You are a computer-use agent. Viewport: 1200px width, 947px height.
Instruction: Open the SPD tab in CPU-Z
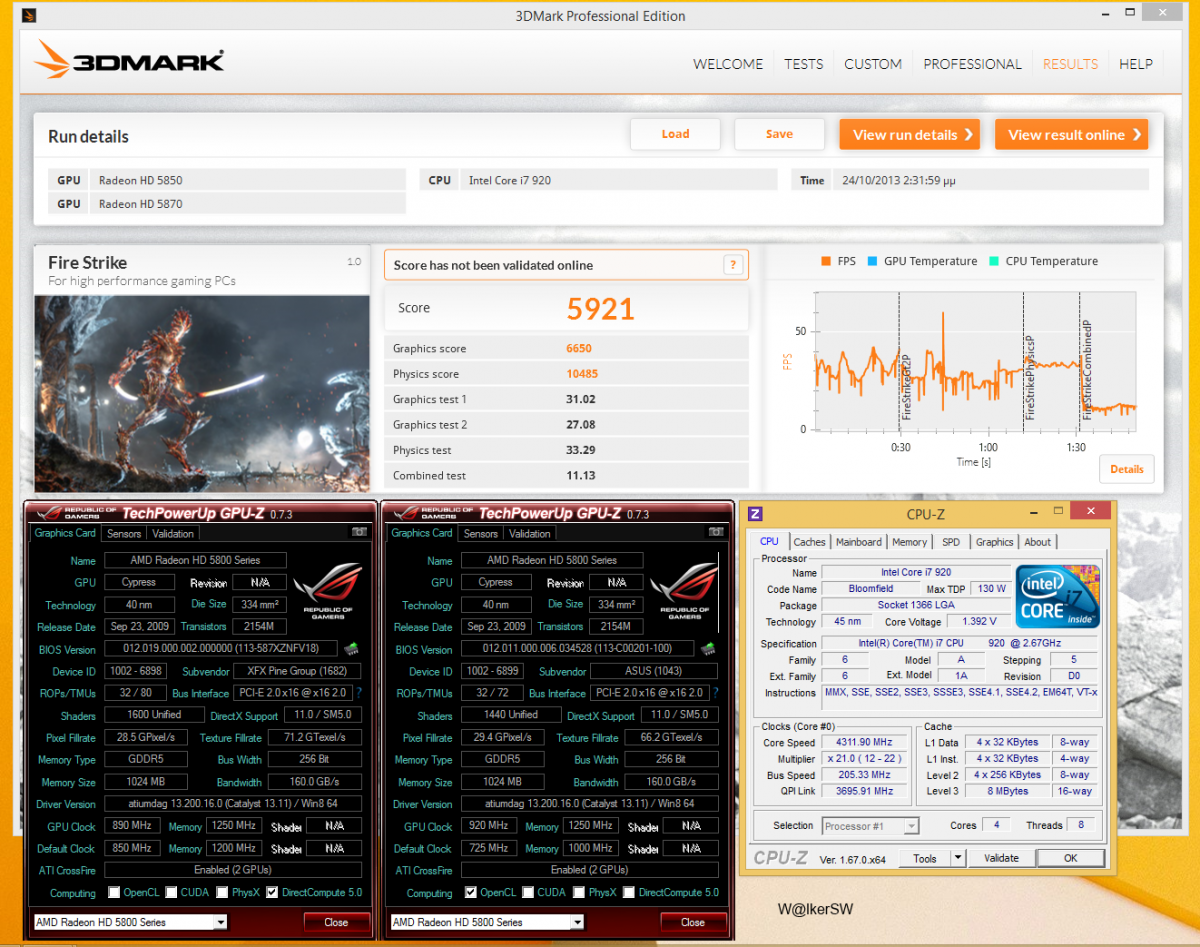coord(951,542)
